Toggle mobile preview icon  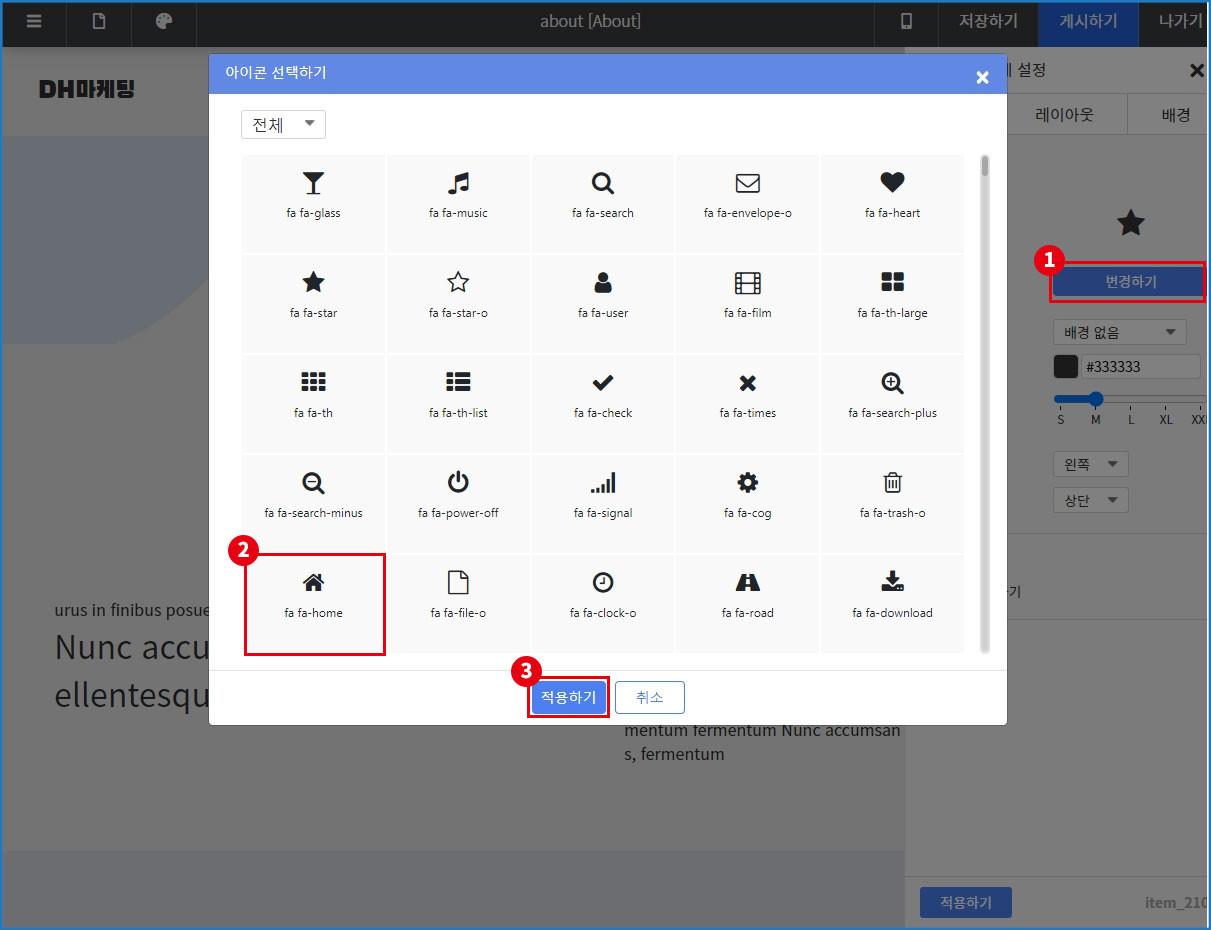click(906, 22)
